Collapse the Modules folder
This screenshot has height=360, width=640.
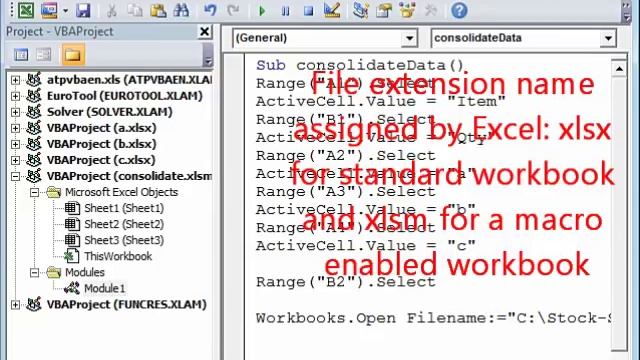(35, 272)
